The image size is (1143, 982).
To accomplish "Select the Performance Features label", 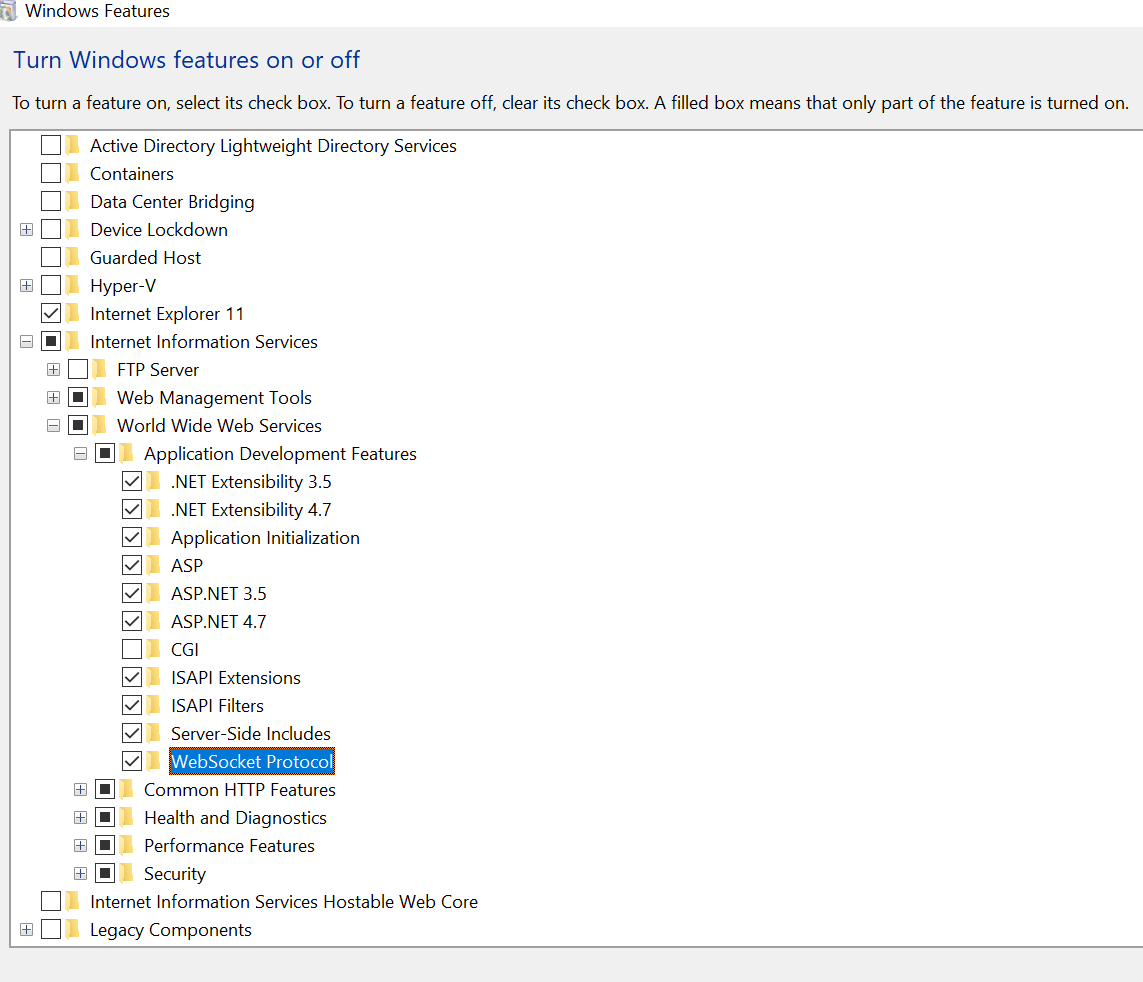I will tap(229, 846).
